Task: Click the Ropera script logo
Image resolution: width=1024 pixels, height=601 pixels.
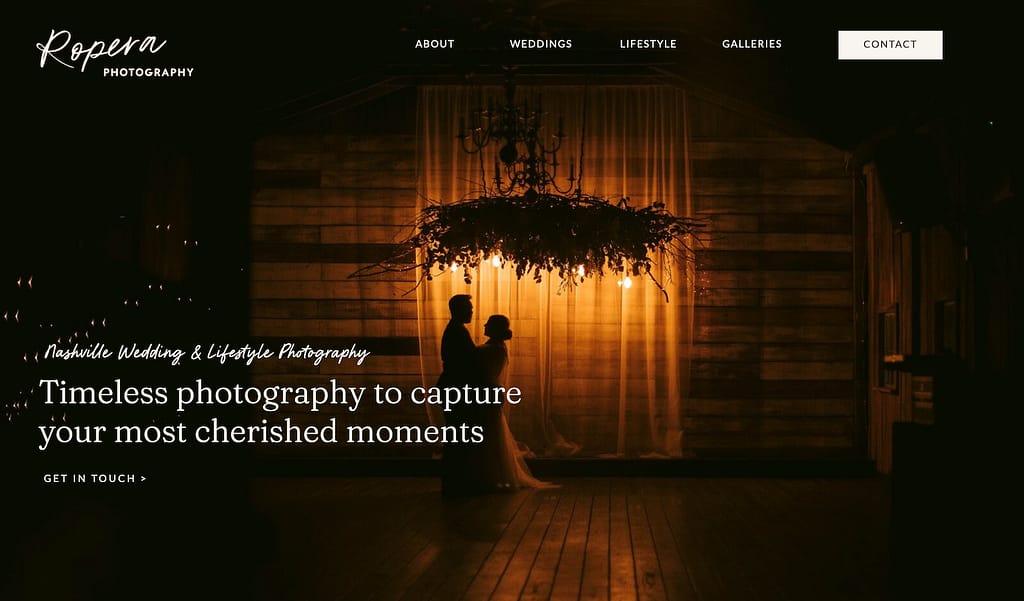Action: pyautogui.click(x=101, y=49)
